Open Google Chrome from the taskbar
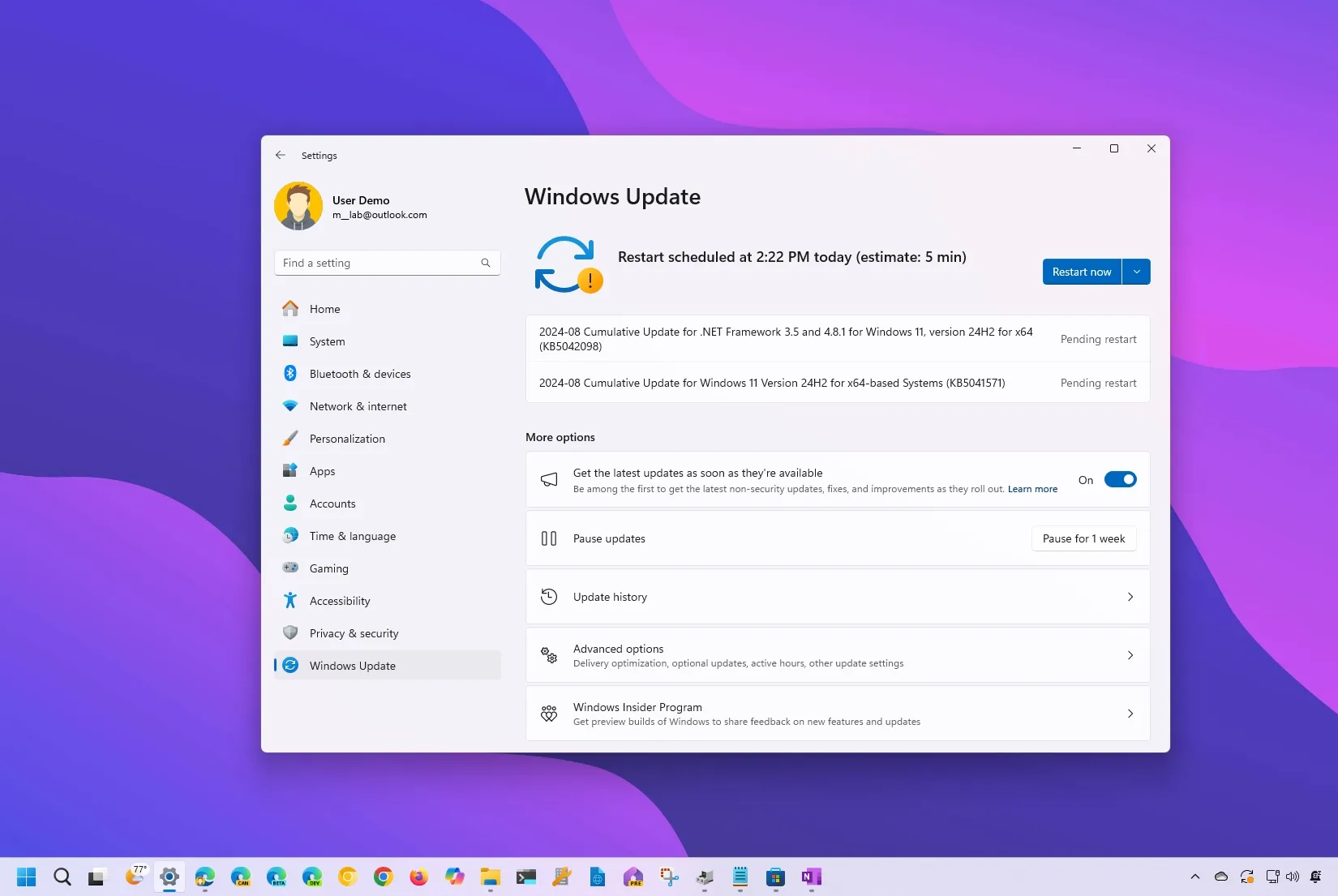 click(x=384, y=877)
